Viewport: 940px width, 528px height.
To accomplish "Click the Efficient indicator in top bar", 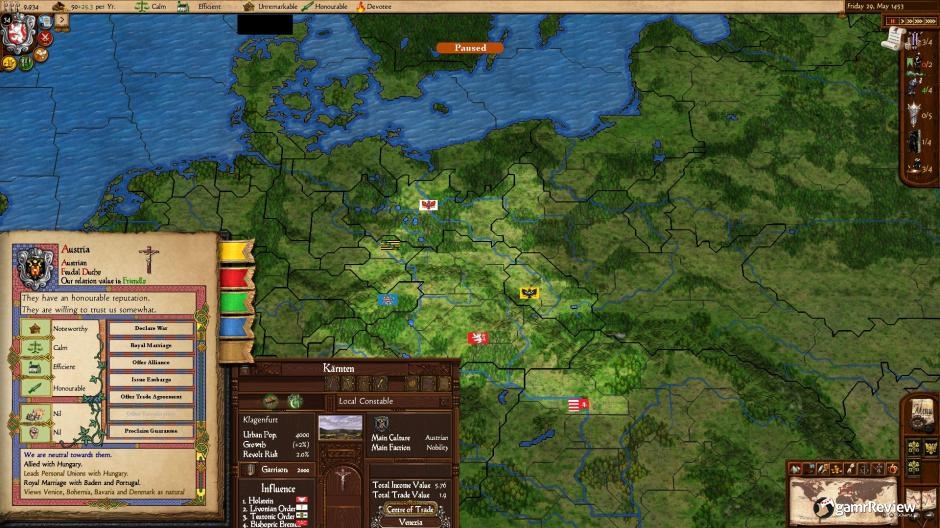I will (x=199, y=6).
